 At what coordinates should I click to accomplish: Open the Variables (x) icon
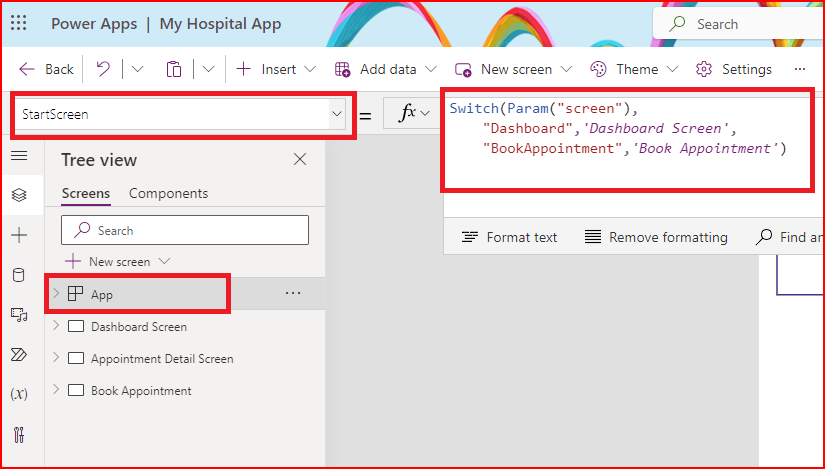click(x=19, y=394)
